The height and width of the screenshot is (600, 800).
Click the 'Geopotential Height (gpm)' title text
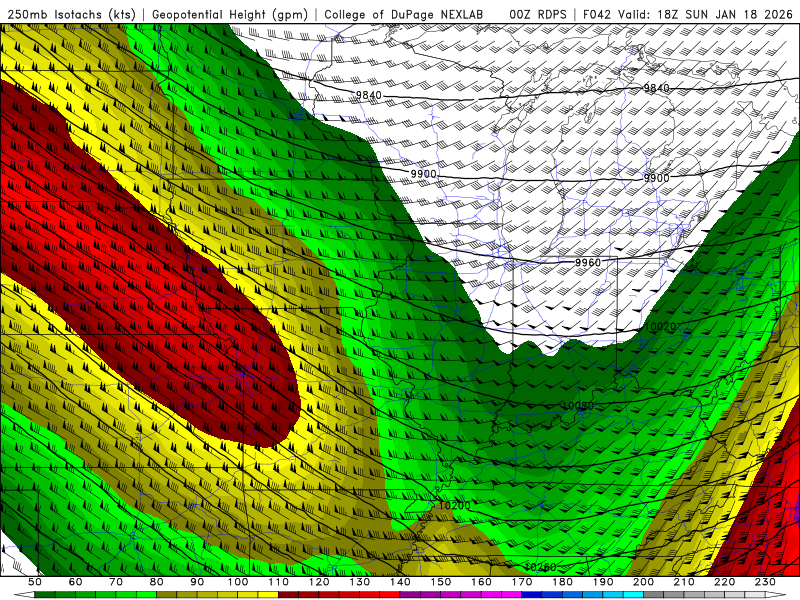230,14
